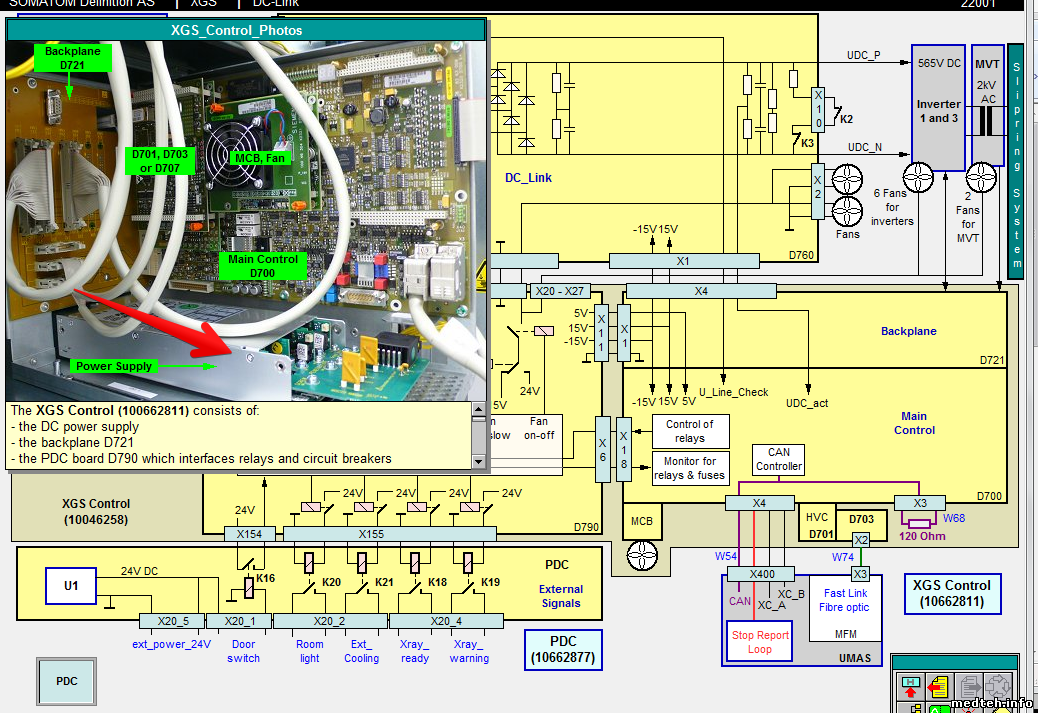The height and width of the screenshot is (713, 1038).
Task: Click the Slipring System vertical bar
Action: 1015,160
